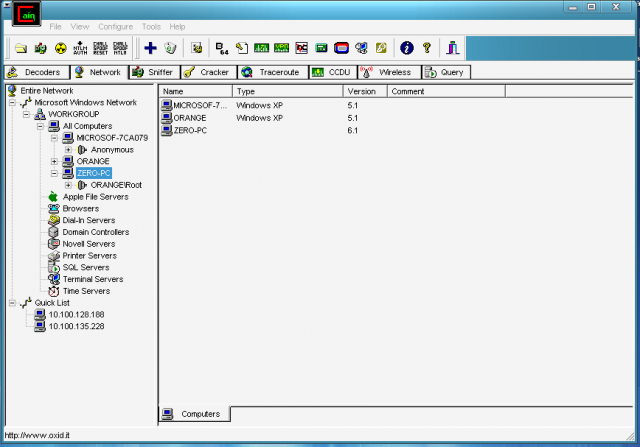Select Terminal Servers in the tree
The image size is (640, 447).
tap(93, 280)
